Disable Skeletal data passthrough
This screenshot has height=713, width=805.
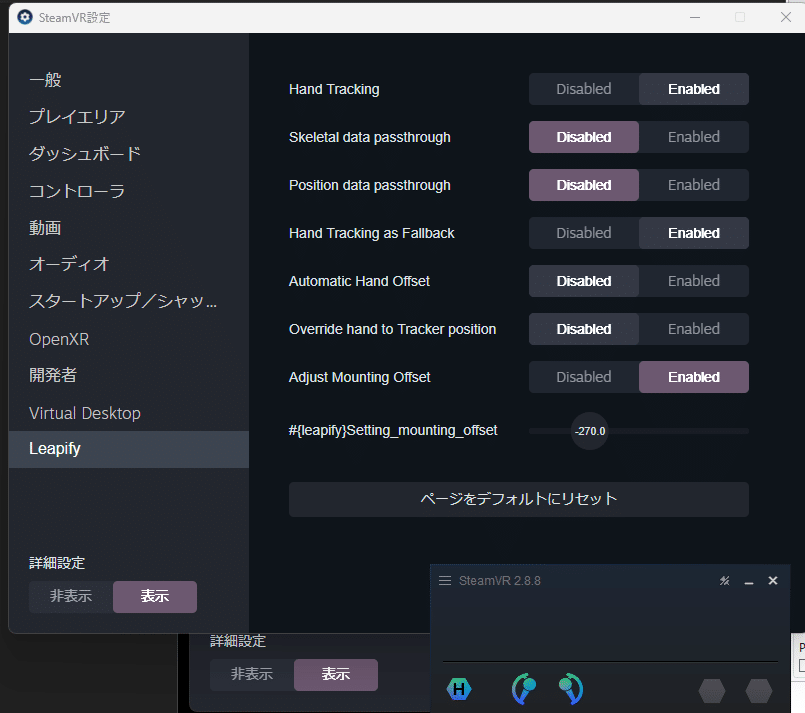click(584, 137)
